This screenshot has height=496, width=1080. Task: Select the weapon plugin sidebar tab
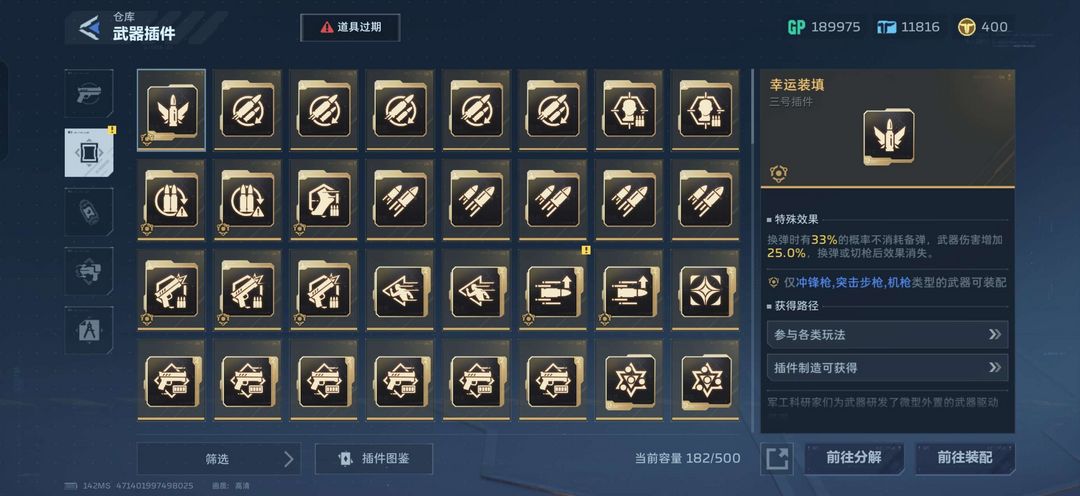point(89,152)
